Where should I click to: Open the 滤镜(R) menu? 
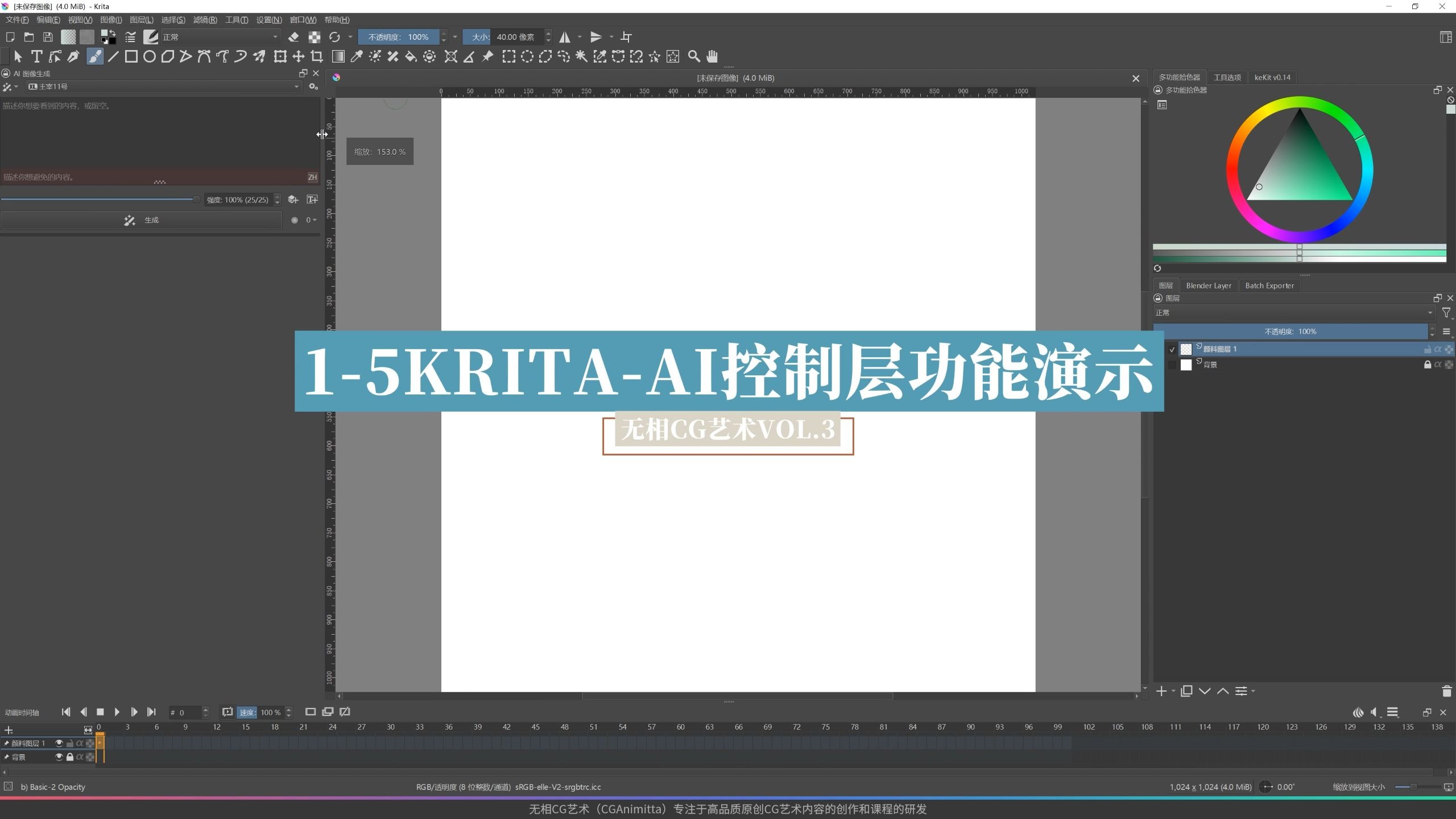[205, 20]
